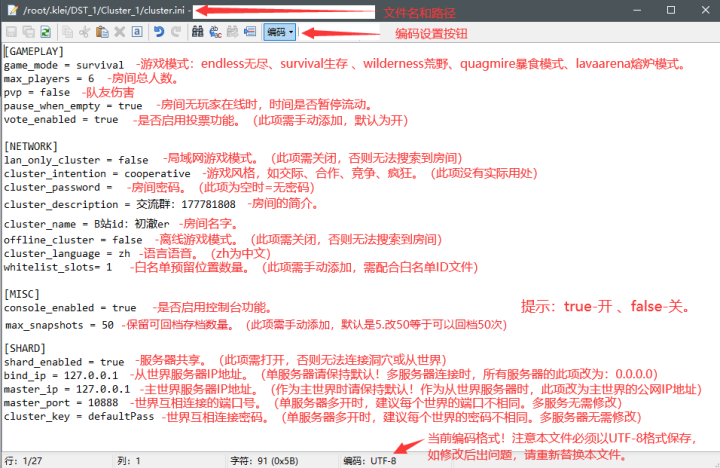The width and height of the screenshot is (720, 468).
Task: Click the 列: 1 column status entry
Action: [129, 461]
